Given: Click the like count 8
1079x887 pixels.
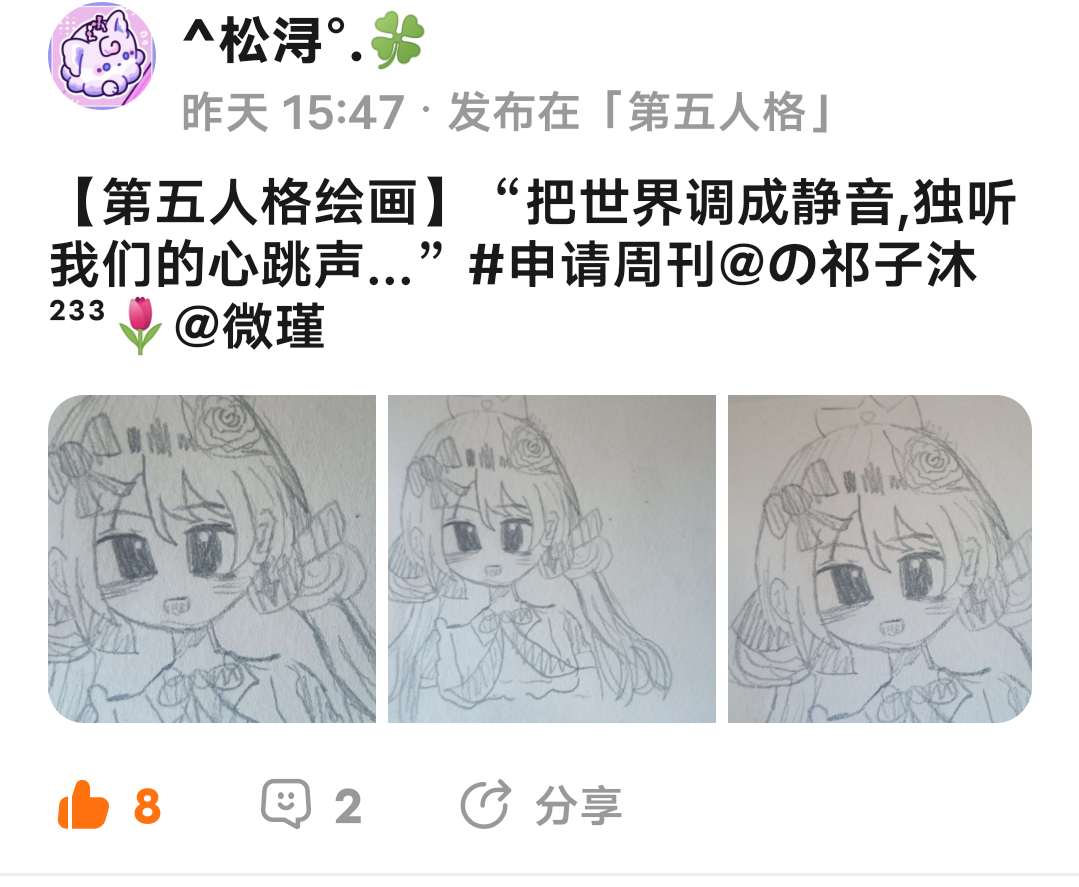Looking at the screenshot, I should [147, 806].
